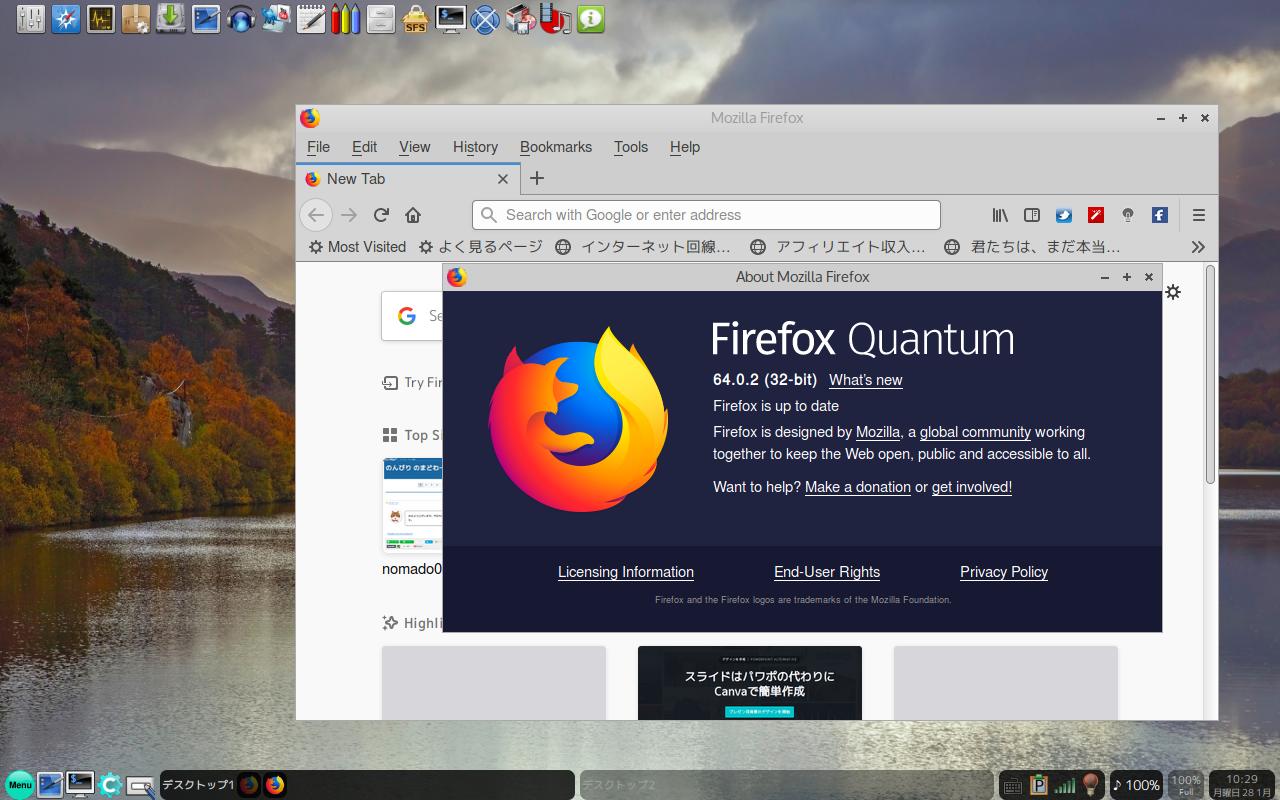Image resolution: width=1280 pixels, height=800 pixels.
Task: Click the volume 100% indicator
Action: click(1137, 785)
